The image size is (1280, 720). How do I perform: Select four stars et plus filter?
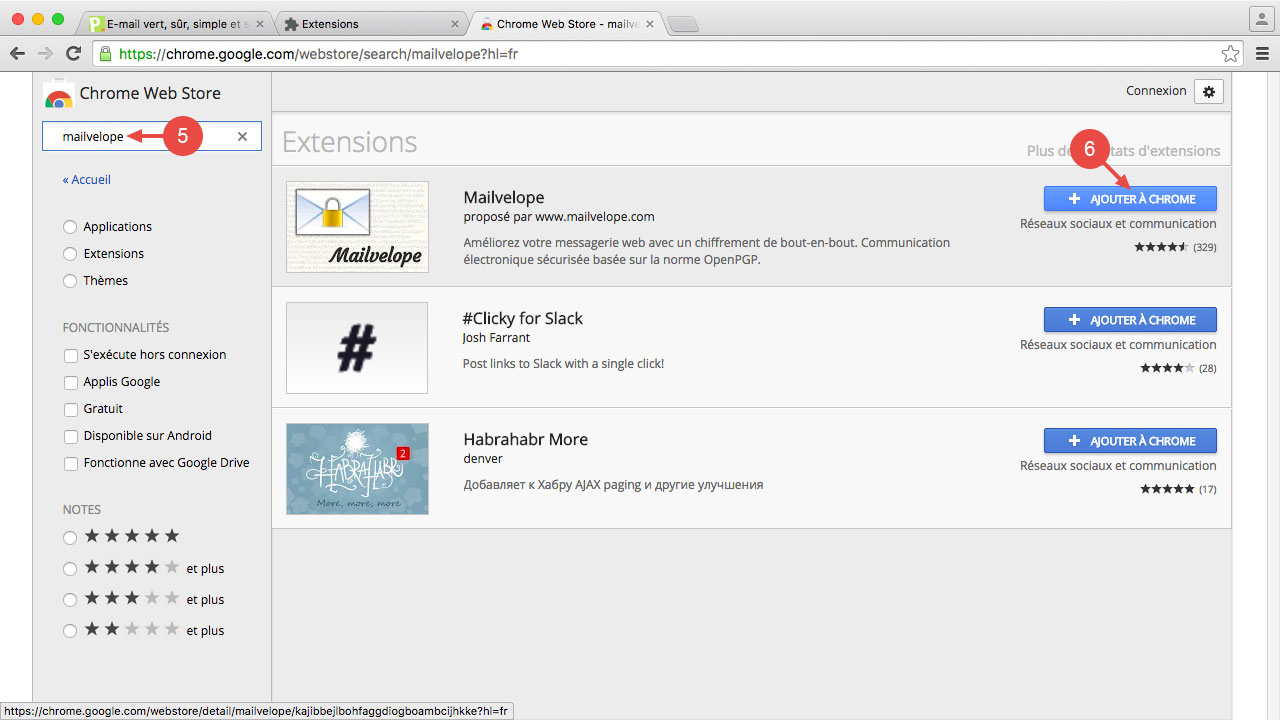(x=70, y=569)
